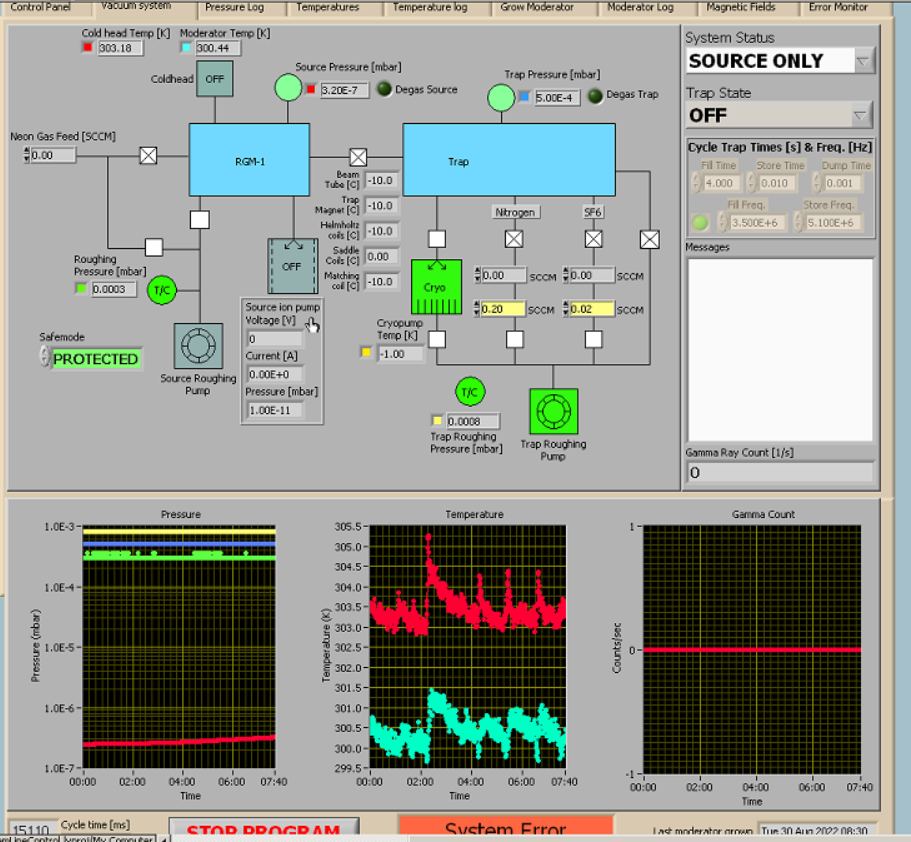Click the Source Roughing Pump icon
The height and width of the screenshot is (842, 911).
[x=199, y=346]
